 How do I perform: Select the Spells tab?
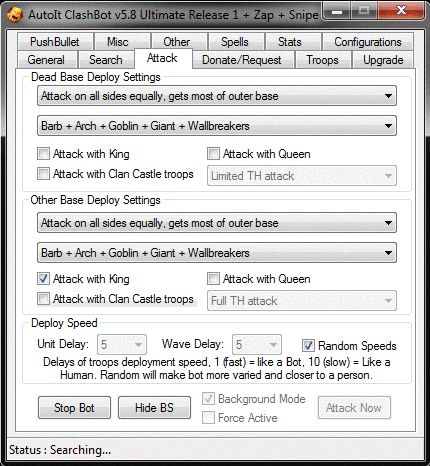(235, 42)
